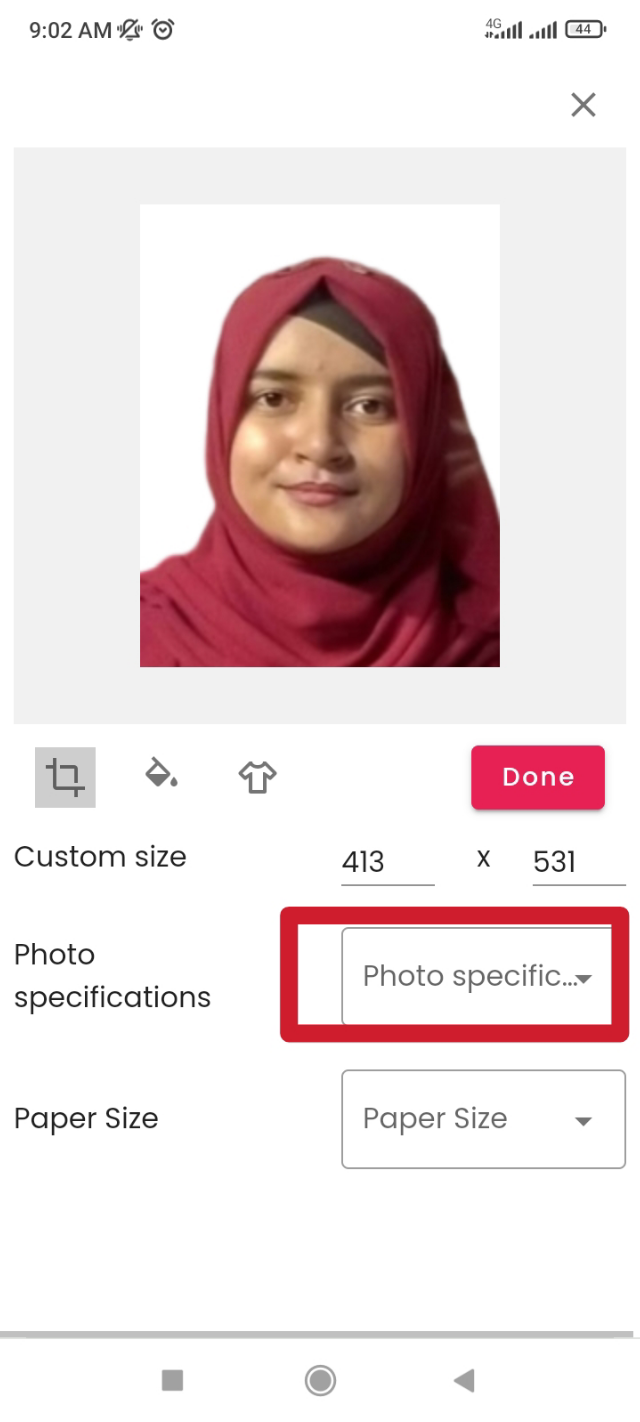Viewport: 640px width, 1422px height.
Task: Tap the Paper Size label text
Action: pos(86,1119)
